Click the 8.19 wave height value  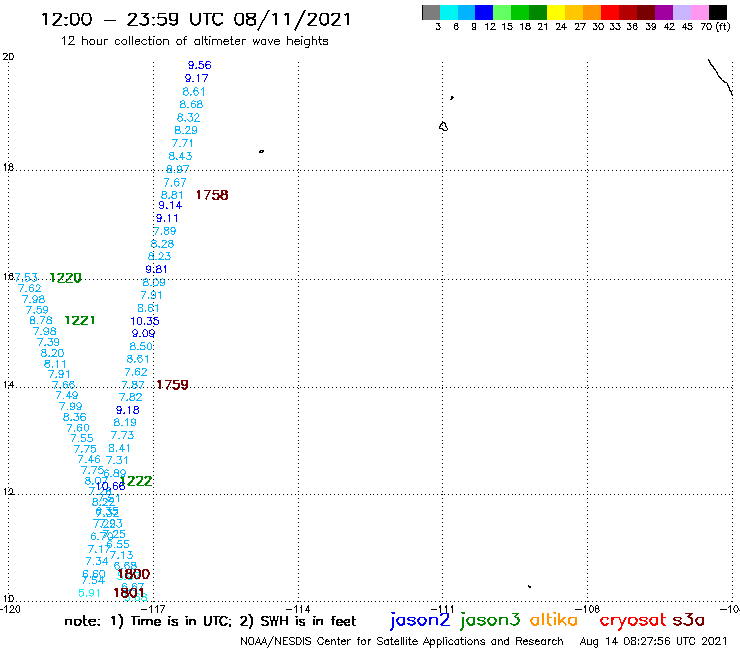(x=125, y=422)
